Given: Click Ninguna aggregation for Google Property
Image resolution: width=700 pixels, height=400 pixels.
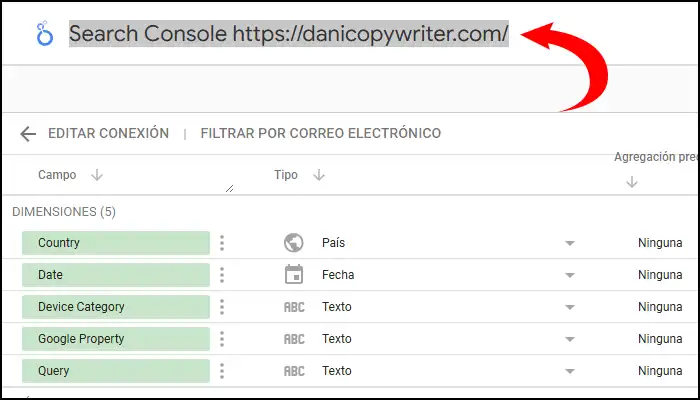Looking at the screenshot, I should coord(660,339).
